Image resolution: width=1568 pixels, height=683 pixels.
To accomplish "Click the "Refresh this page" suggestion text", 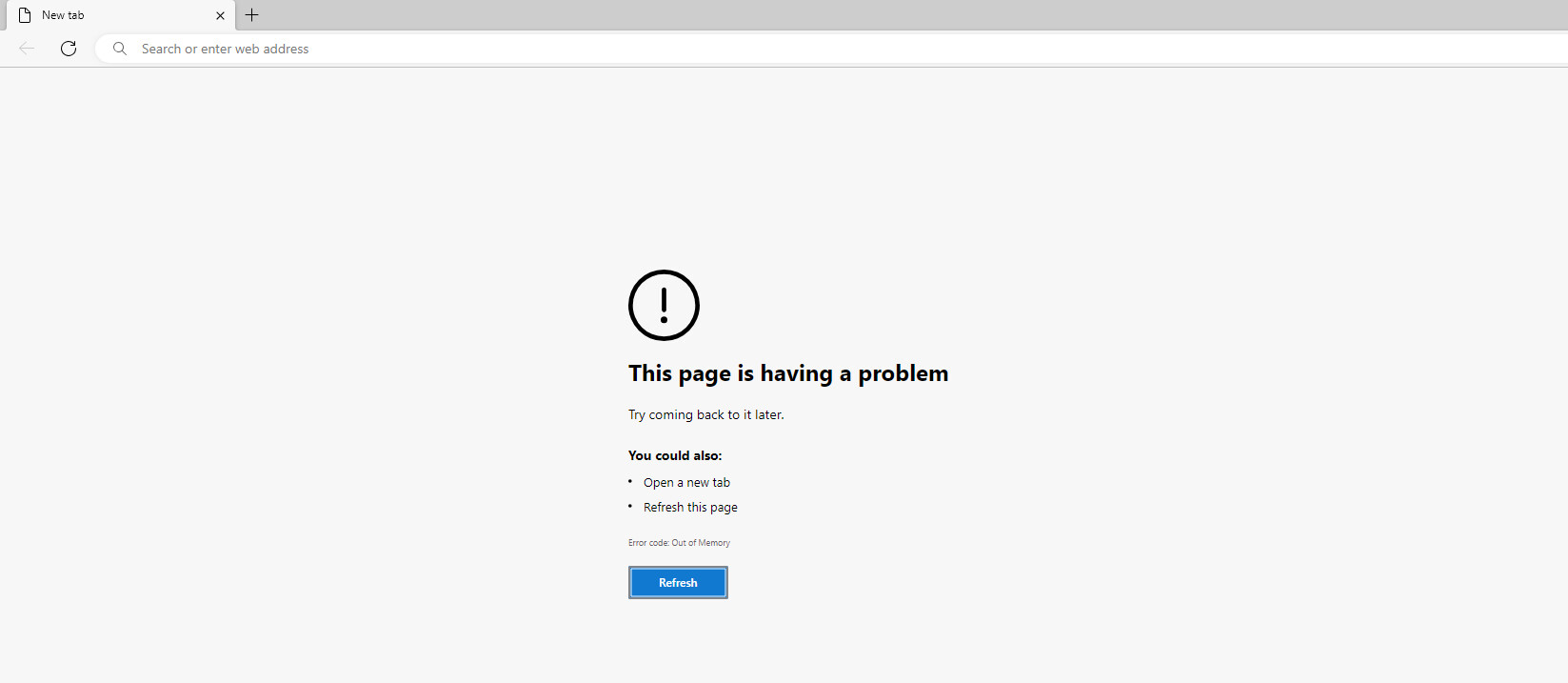I will click(x=690, y=508).
